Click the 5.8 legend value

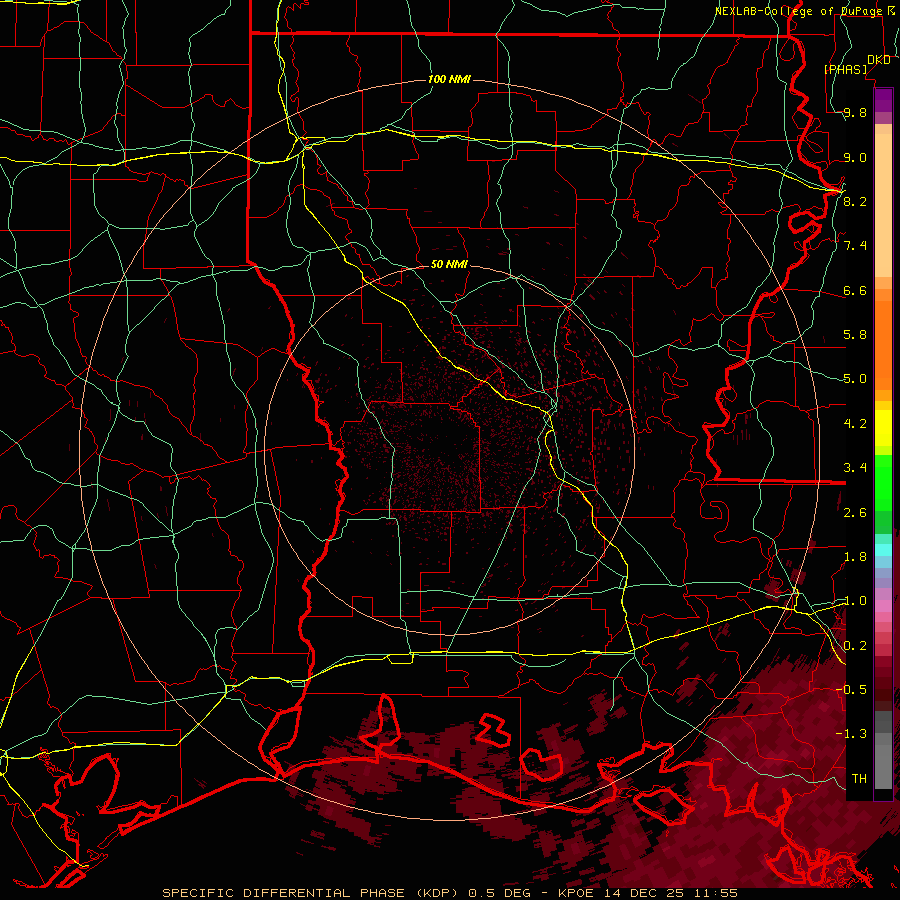click(x=855, y=335)
